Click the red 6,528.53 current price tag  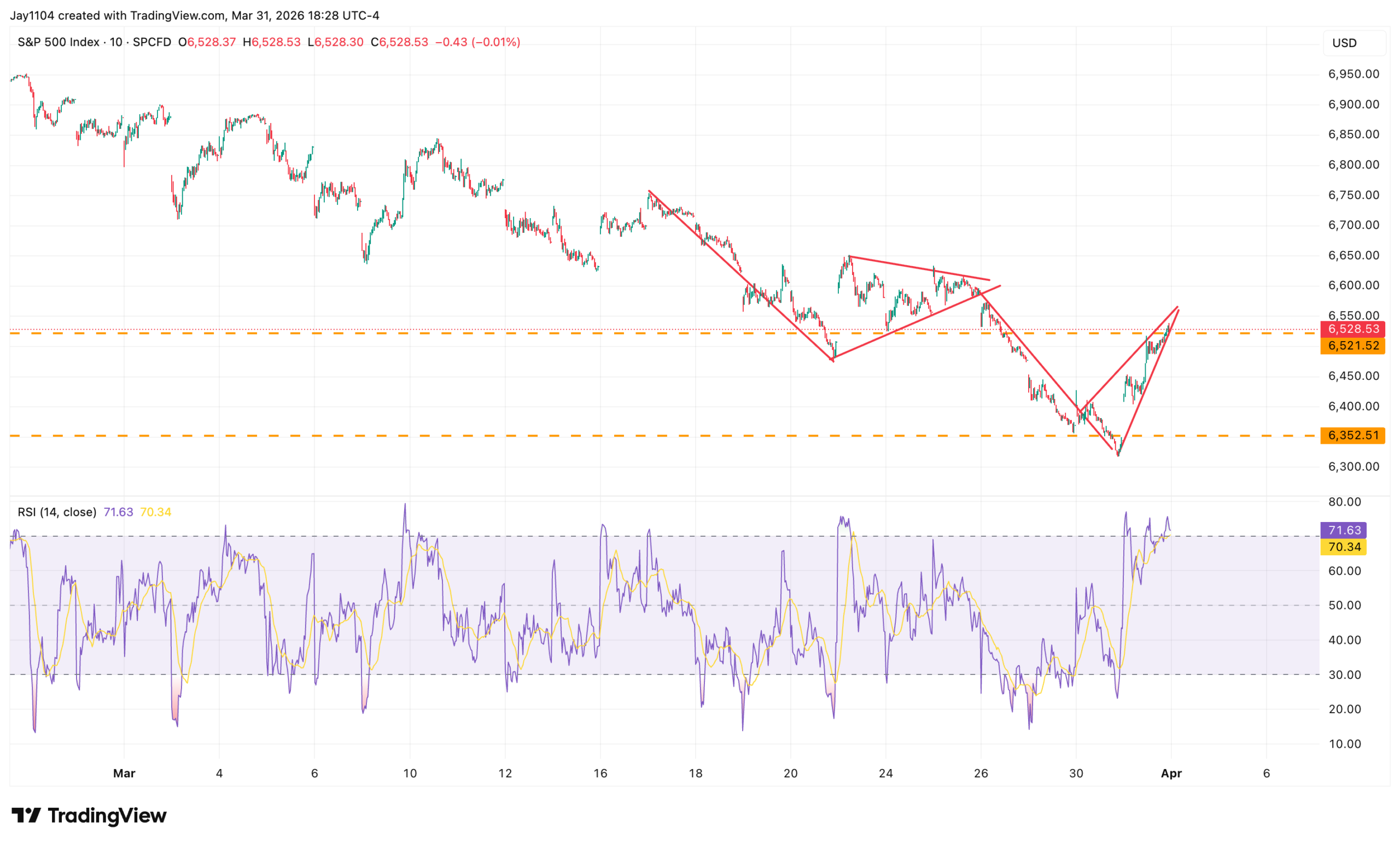click(x=1353, y=329)
